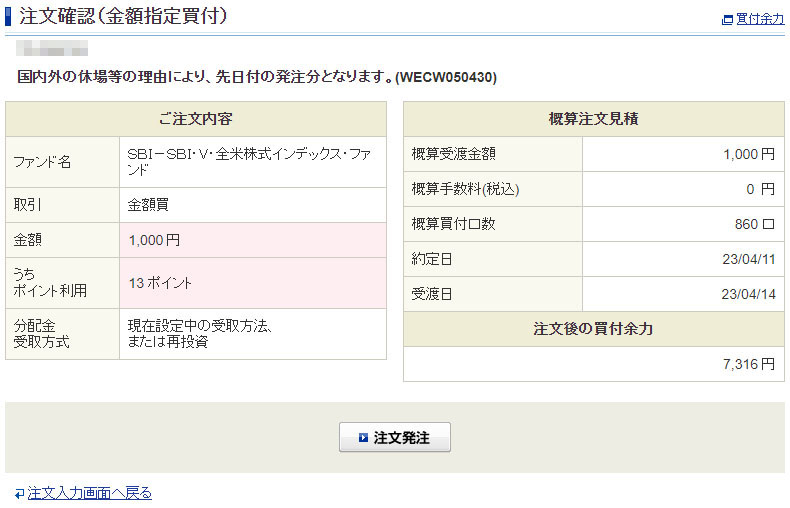Click the 金額買 transaction type value
790x508 pixels.
[148, 204]
